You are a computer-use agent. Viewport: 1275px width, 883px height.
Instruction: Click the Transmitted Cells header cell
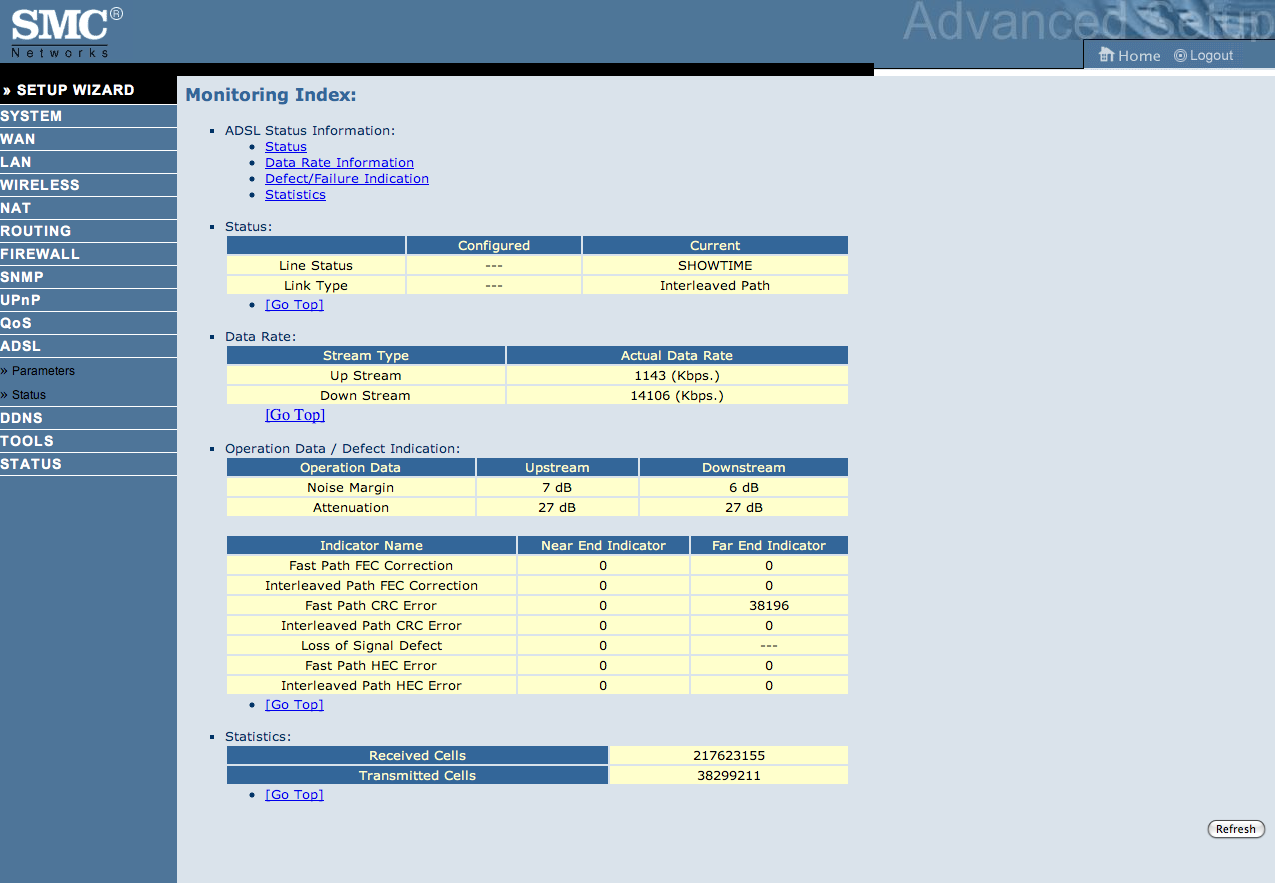tap(417, 776)
